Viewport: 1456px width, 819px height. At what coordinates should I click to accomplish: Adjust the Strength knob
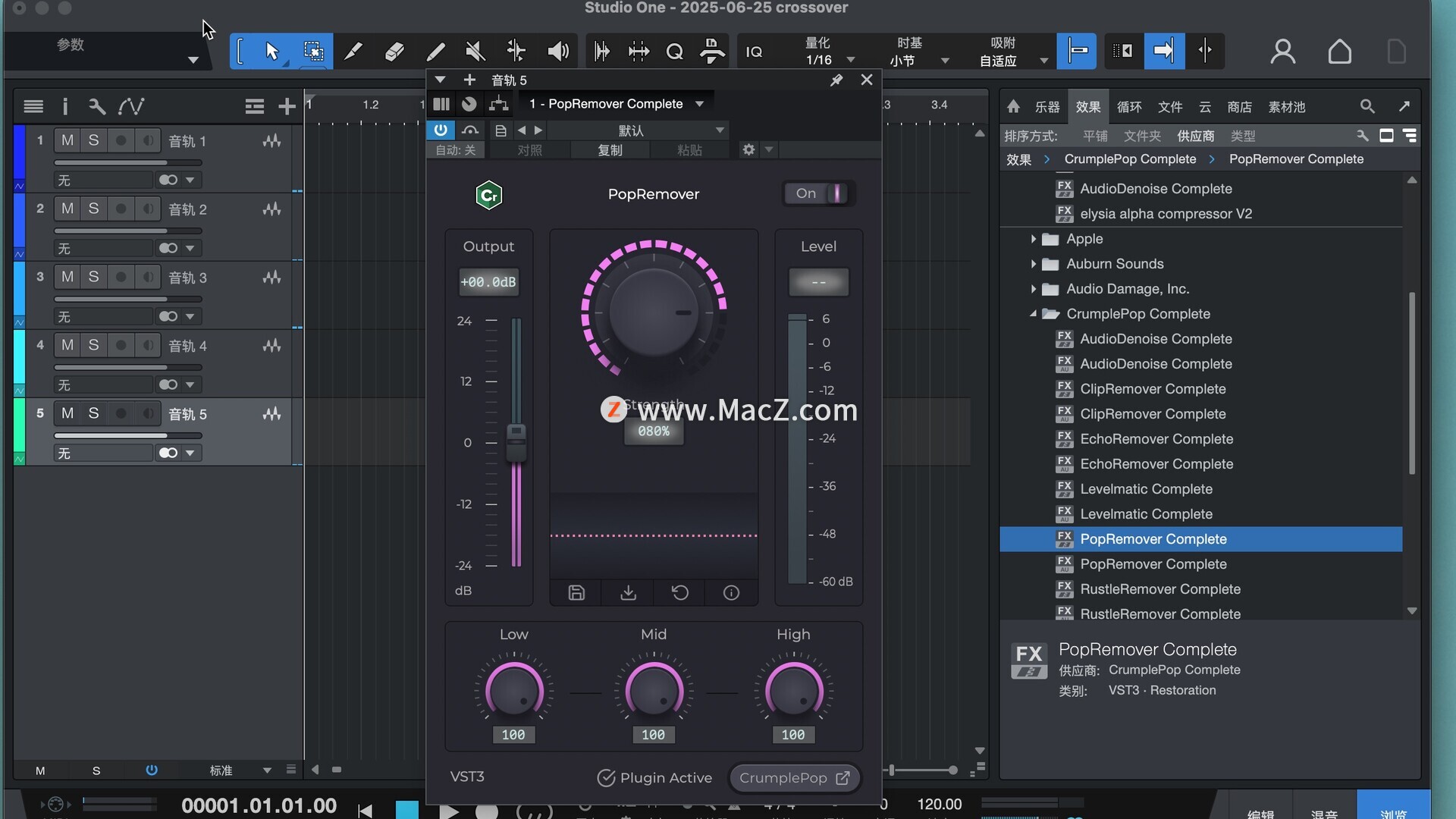(x=653, y=312)
